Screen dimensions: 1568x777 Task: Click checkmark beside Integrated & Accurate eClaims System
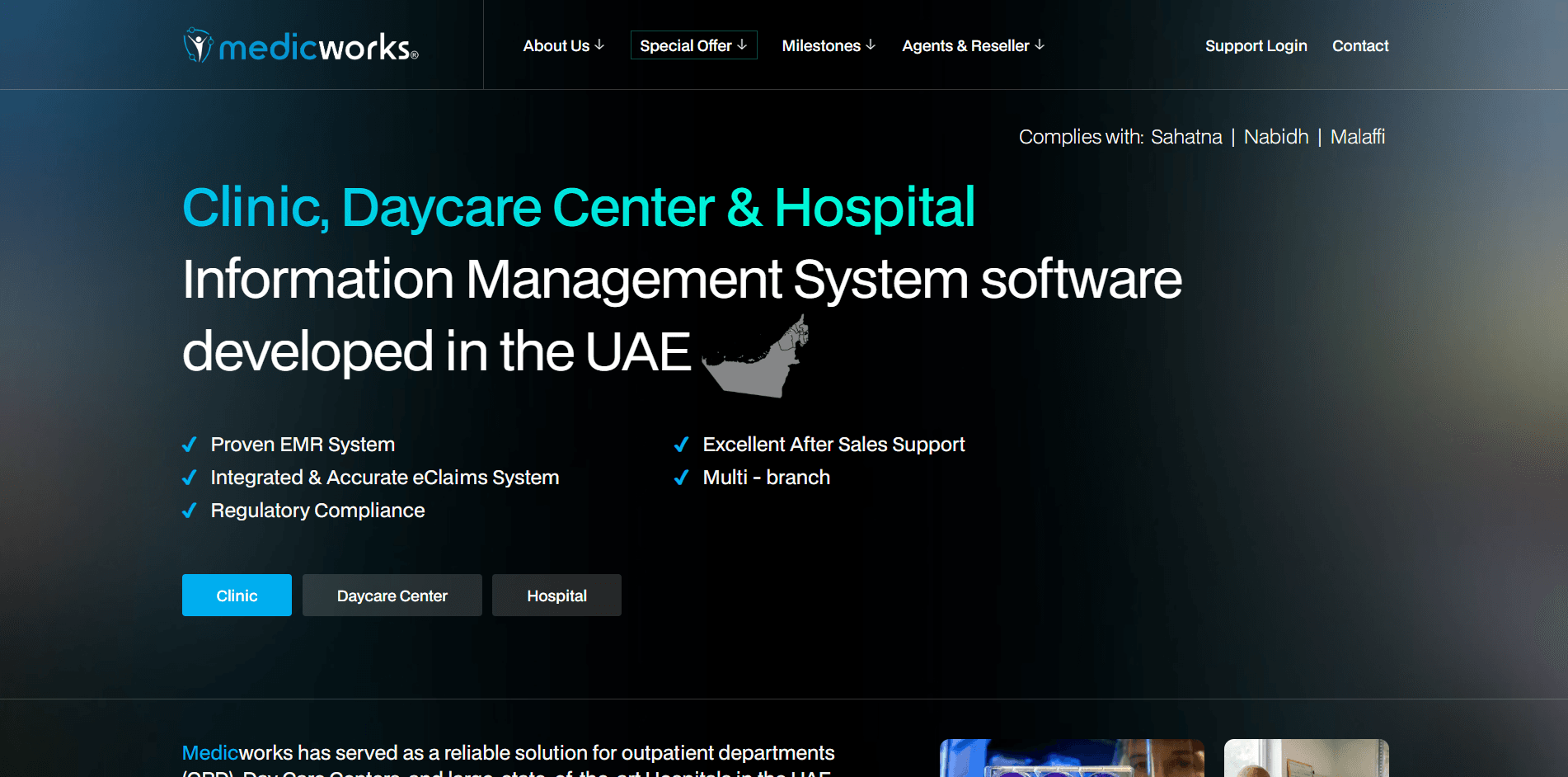coord(190,478)
